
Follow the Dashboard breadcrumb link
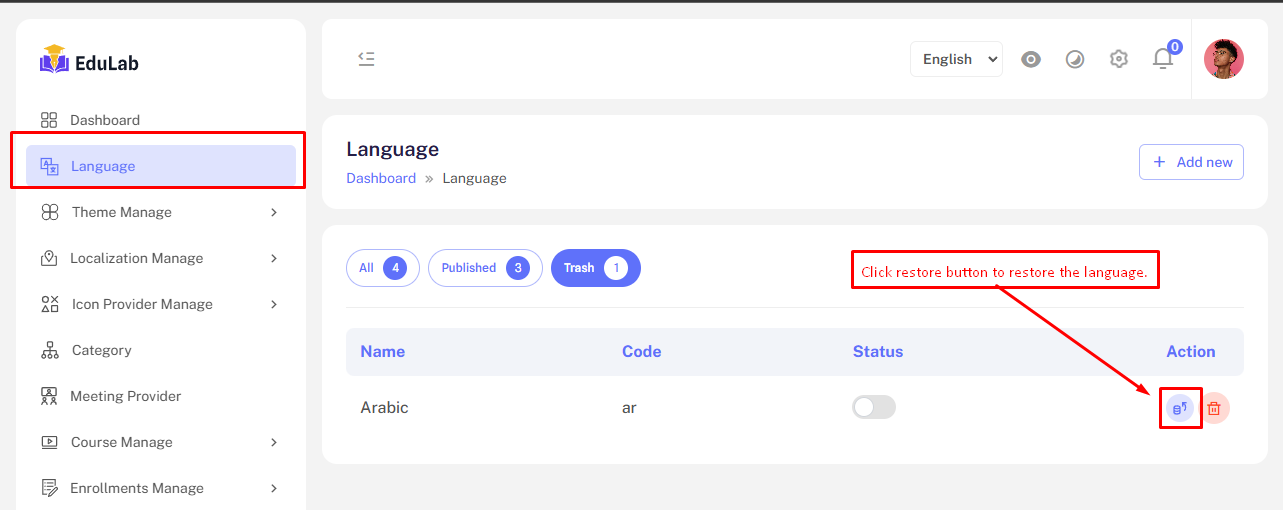tap(381, 178)
